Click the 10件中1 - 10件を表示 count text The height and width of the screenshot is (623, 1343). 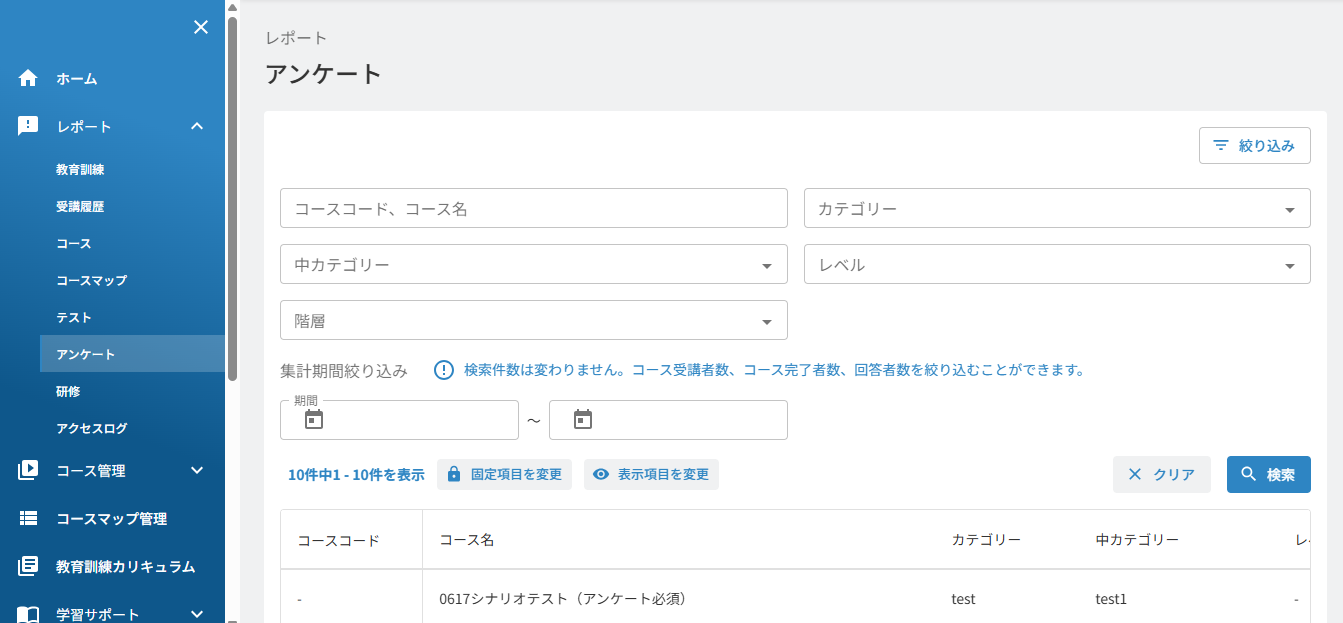356,475
